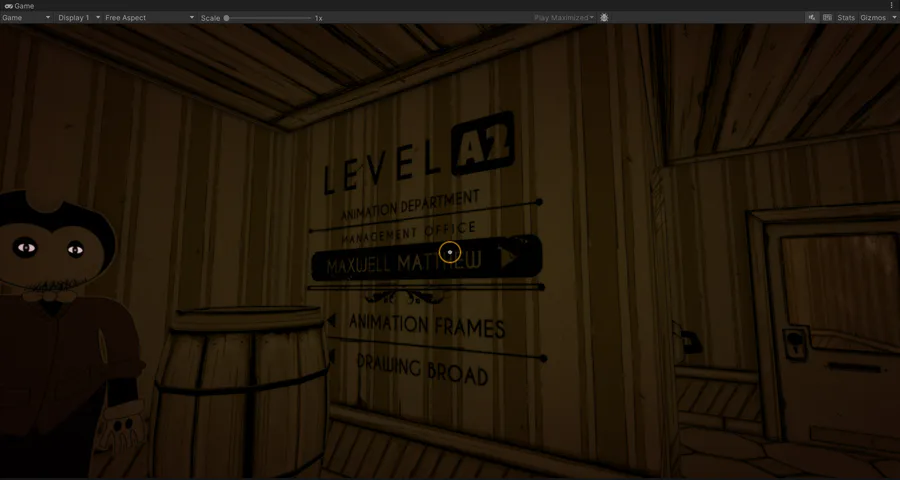900x480 pixels.
Task: Open the Free Aspect resolution dropdown
Action: [x=150, y=18]
